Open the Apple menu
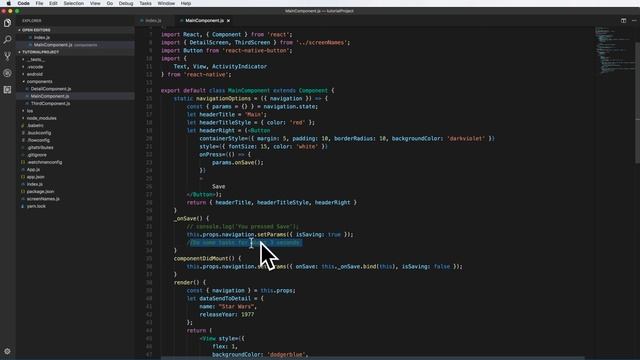The width and height of the screenshot is (640, 360). 9,3
